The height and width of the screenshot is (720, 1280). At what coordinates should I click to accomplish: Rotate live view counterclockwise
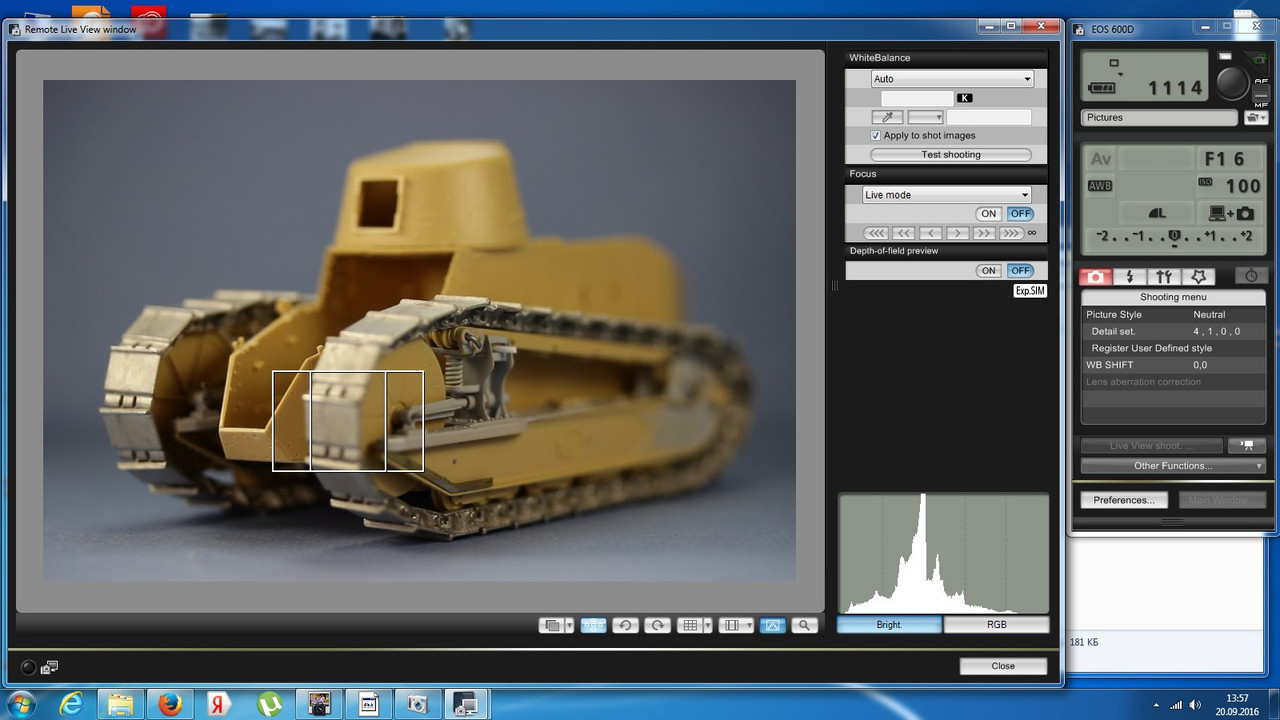pyautogui.click(x=625, y=625)
